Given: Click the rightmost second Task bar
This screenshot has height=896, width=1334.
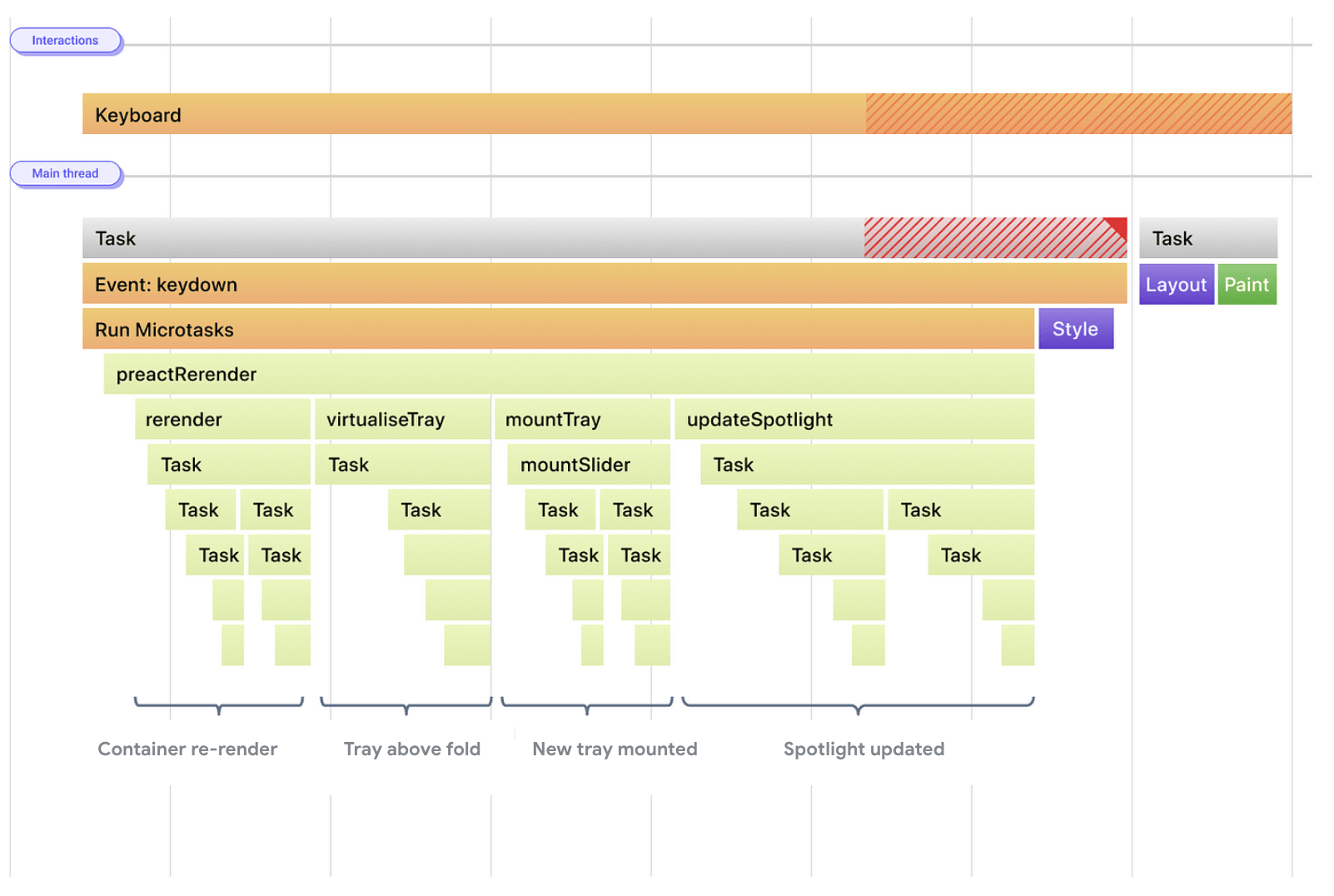Looking at the screenshot, I should [1207, 238].
